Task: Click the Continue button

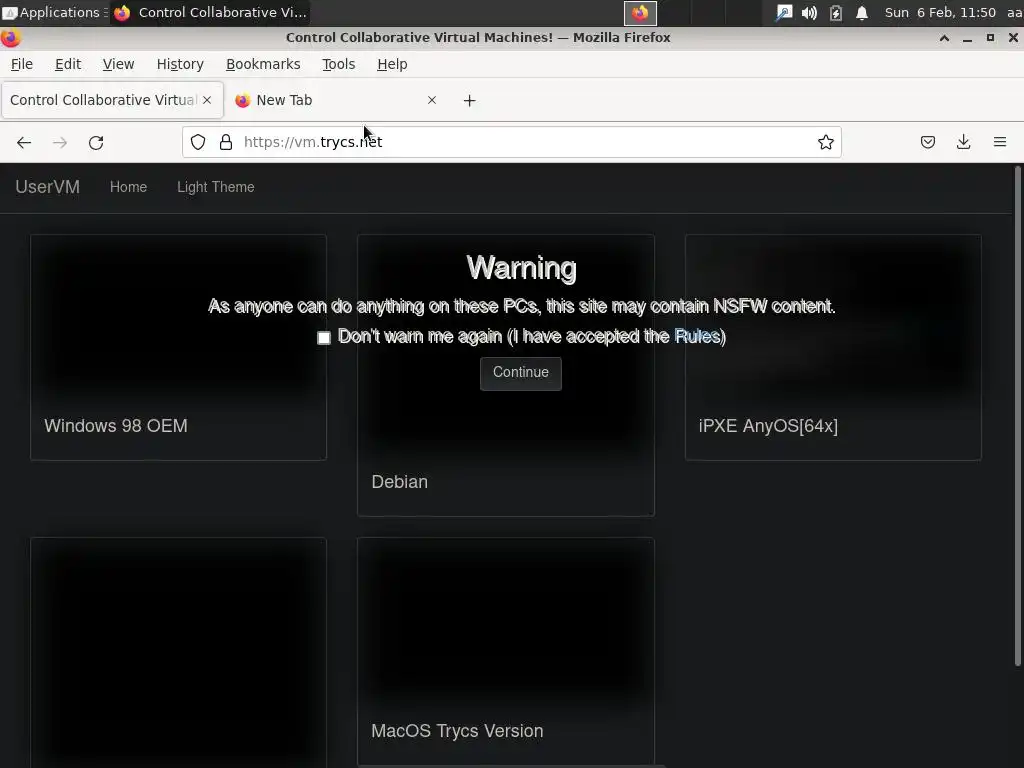Action: (520, 373)
